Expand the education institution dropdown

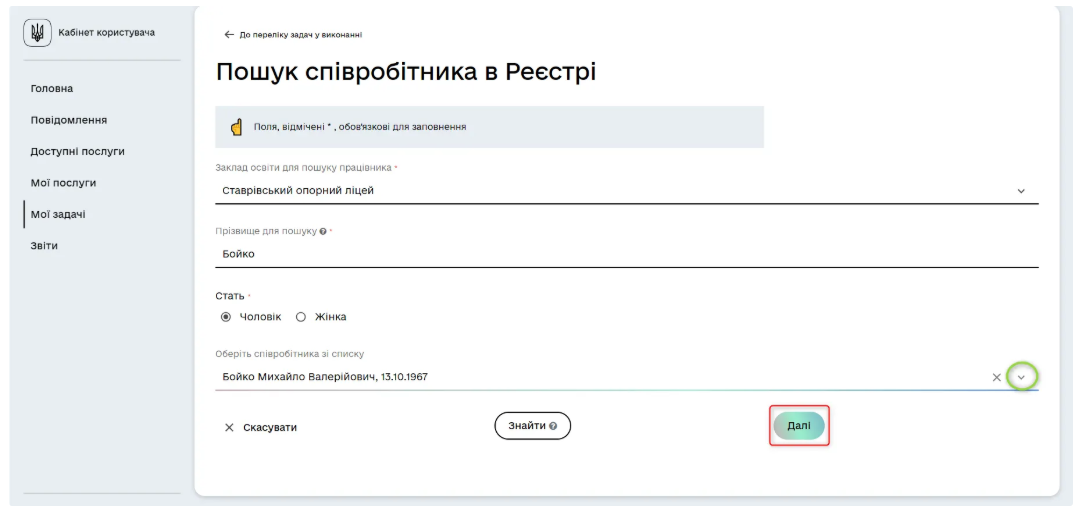coord(1021,190)
